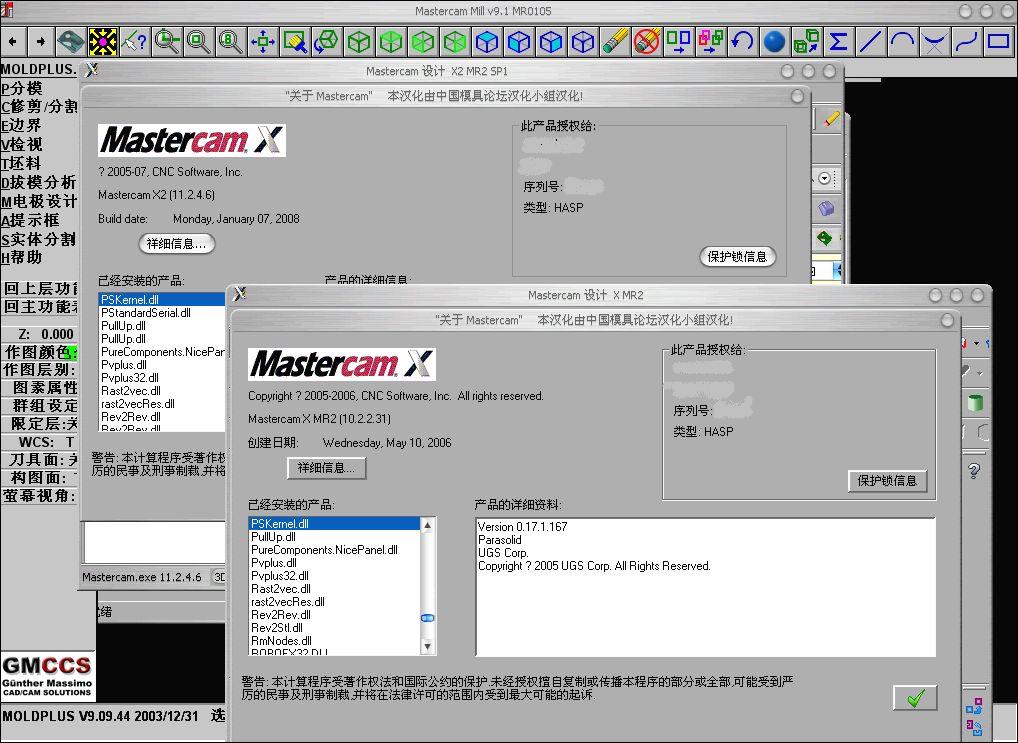This screenshot has height=743, width=1018.
Task: Click 详细信息 button in X MR2 about dialog
Action: (x=327, y=468)
